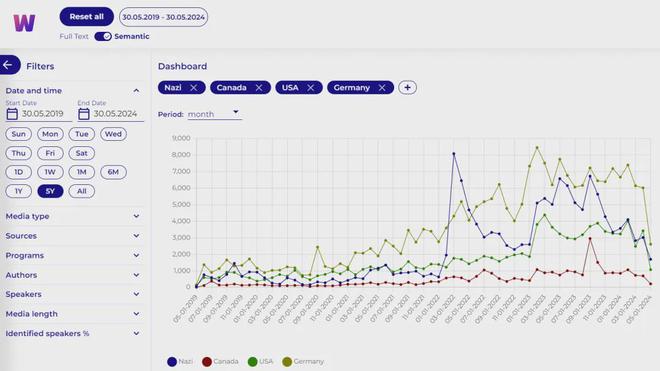Viewport: 660px width, 371px height.
Task: Open the End Date calendar icon
Action: point(84,114)
